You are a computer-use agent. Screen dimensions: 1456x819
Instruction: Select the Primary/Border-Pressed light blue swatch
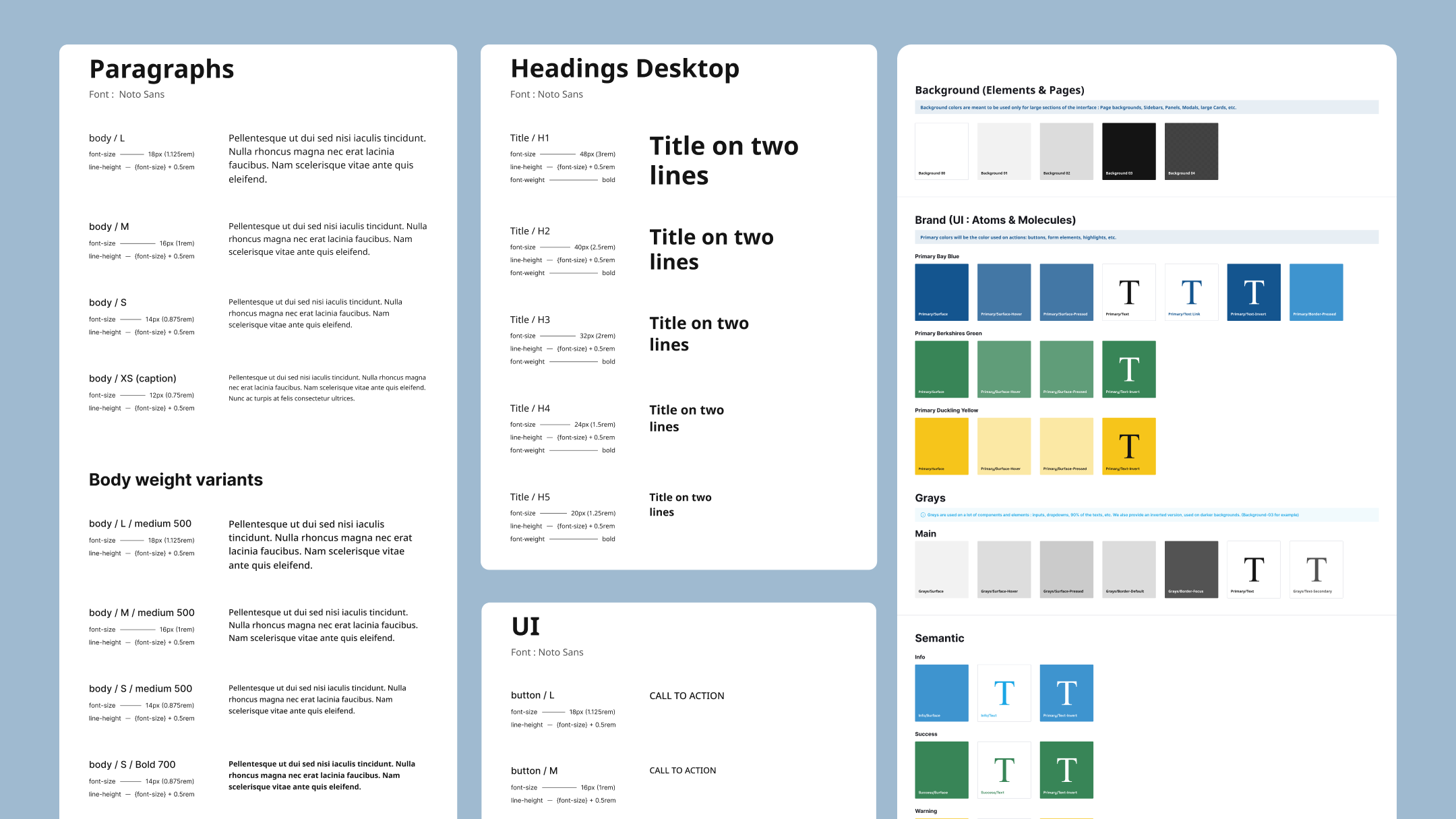click(x=1316, y=292)
